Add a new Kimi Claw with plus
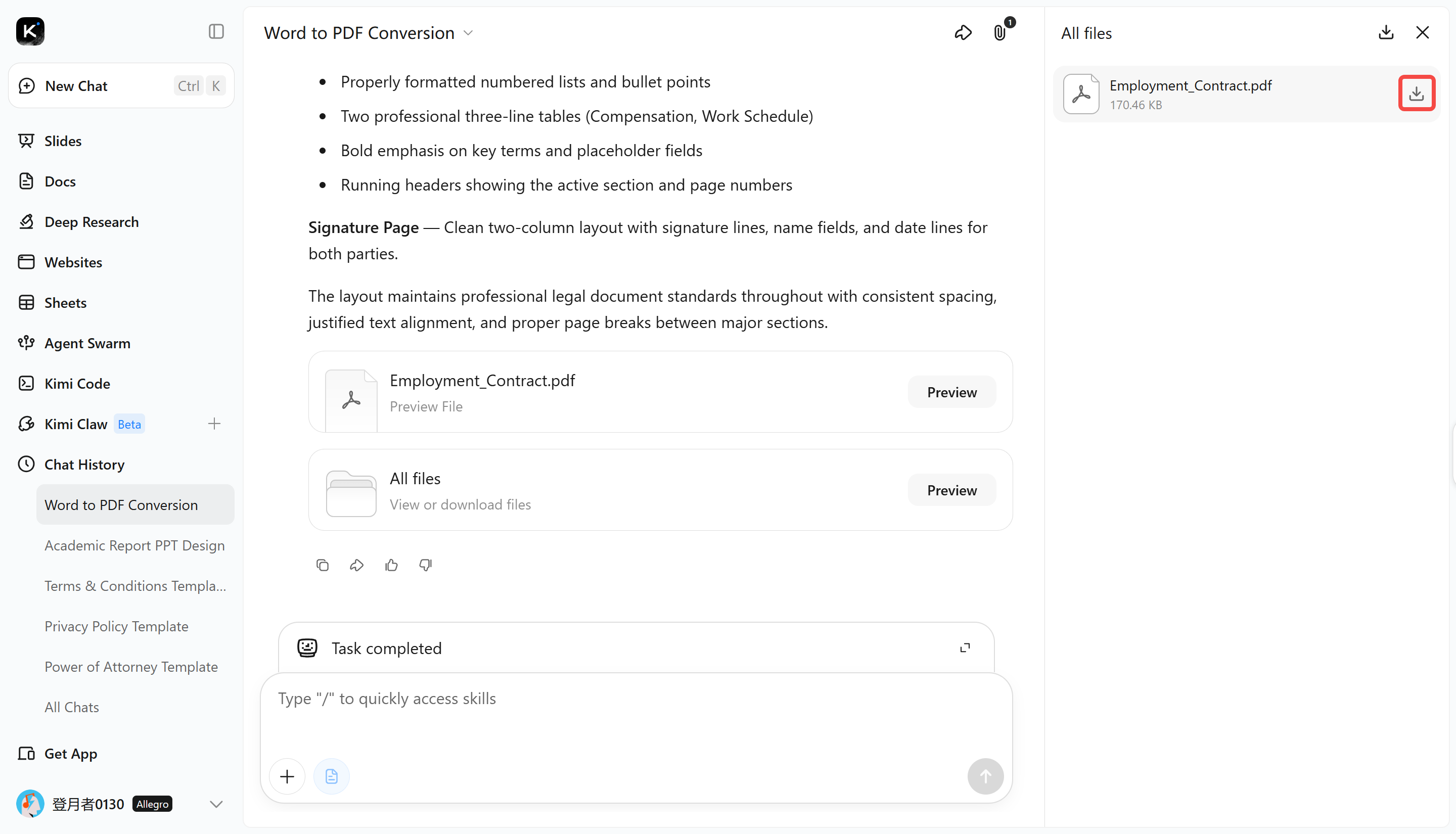The image size is (1456, 834). 214,424
